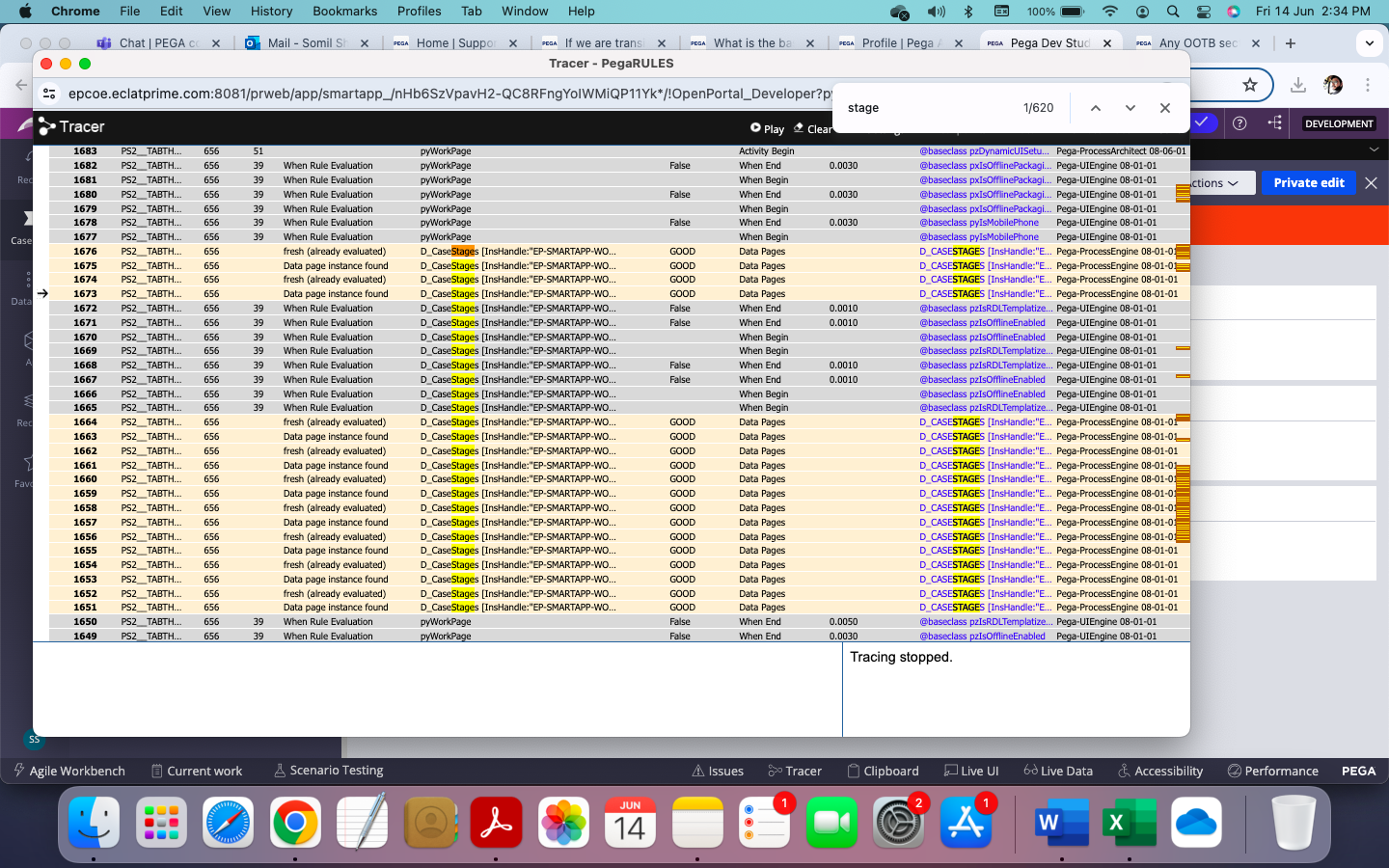Click 'Activity Begin' event cell in row 1683
Screen dimensions: 1389x868
click(x=766, y=151)
